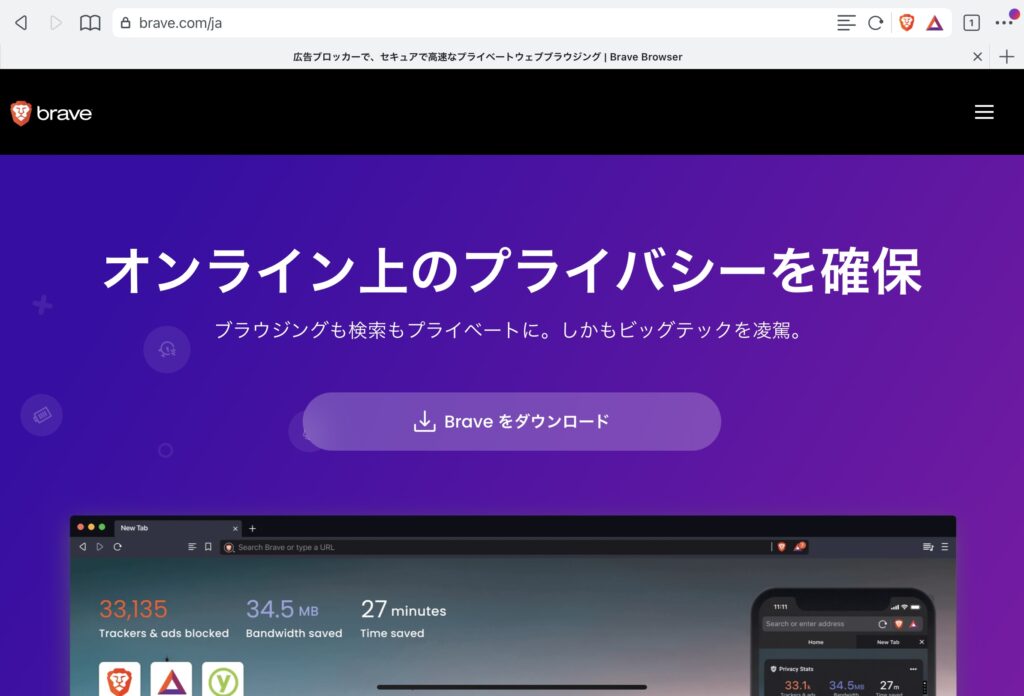Add a new tab with plus icon
Screen dimensions: 1024x696
click(1006, 57)
